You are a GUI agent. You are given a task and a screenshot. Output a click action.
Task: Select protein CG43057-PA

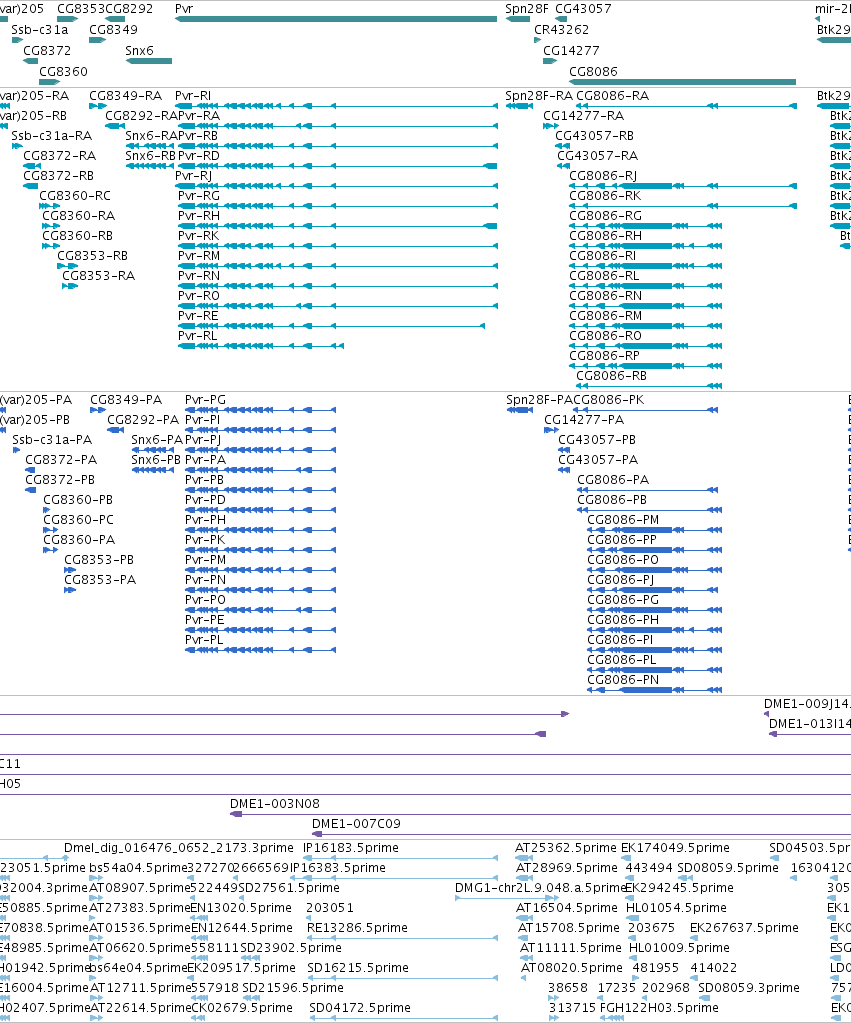pyautogui.click(x=598, y=460)
